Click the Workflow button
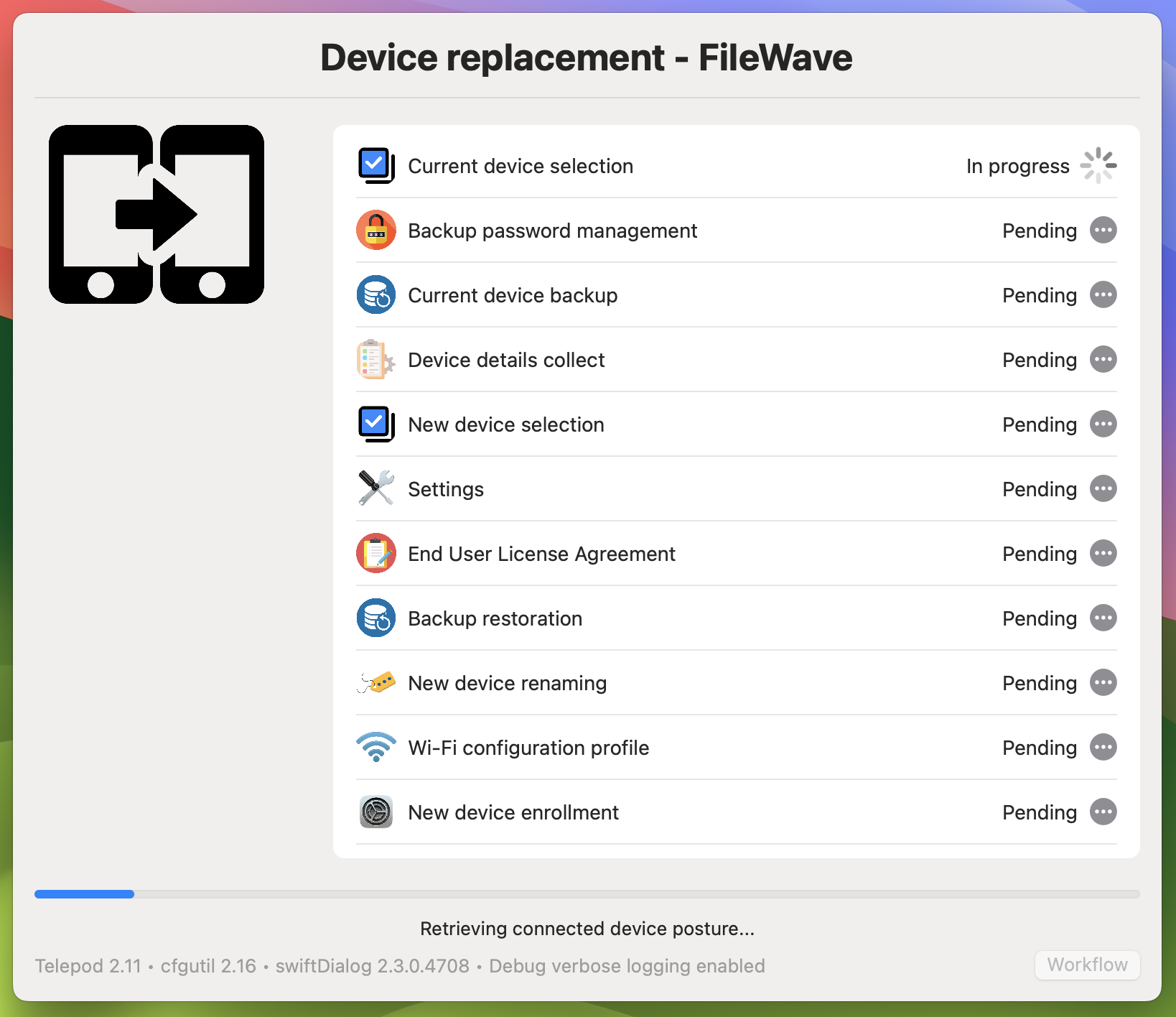Image resolution: width=1176 pixels, height=1017 pixels. point(1087,965)
